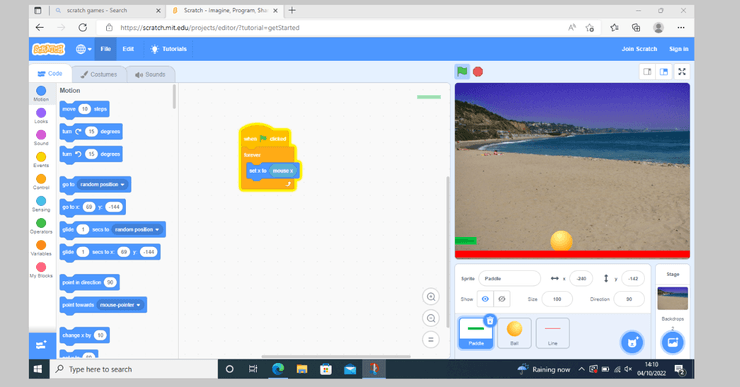Click the browser refresh button
Image resolution: width=740 pixels, height=387 pixels.
(83, 27)
